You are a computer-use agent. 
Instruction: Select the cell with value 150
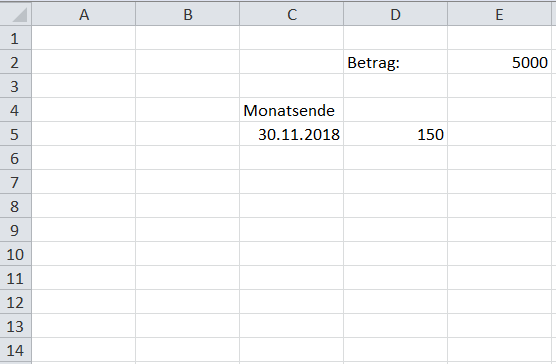(395, 134)
